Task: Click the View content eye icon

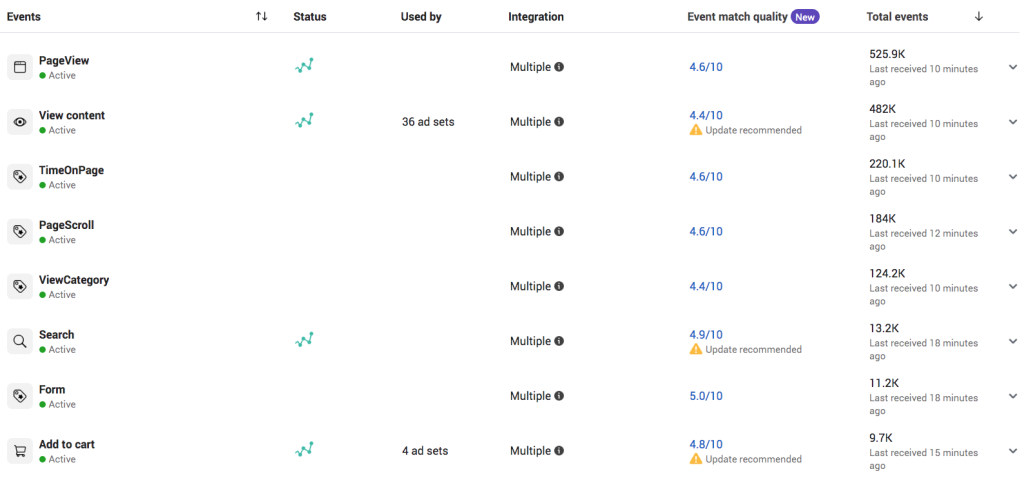Action: click(x=20, y=122)
